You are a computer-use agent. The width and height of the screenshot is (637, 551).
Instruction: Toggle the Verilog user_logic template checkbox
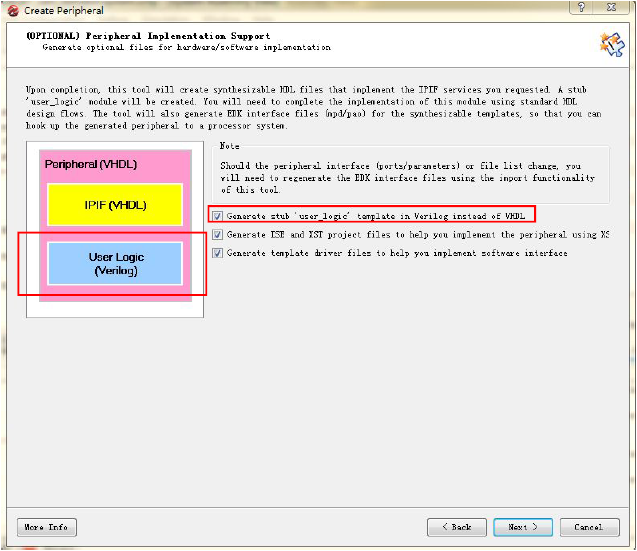click(218, 215)
